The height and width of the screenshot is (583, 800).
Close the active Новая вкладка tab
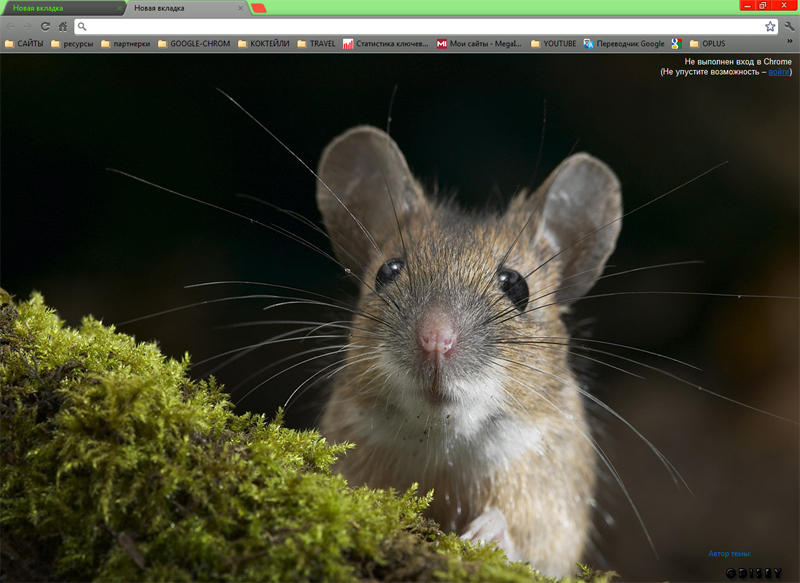coord(240,8)
